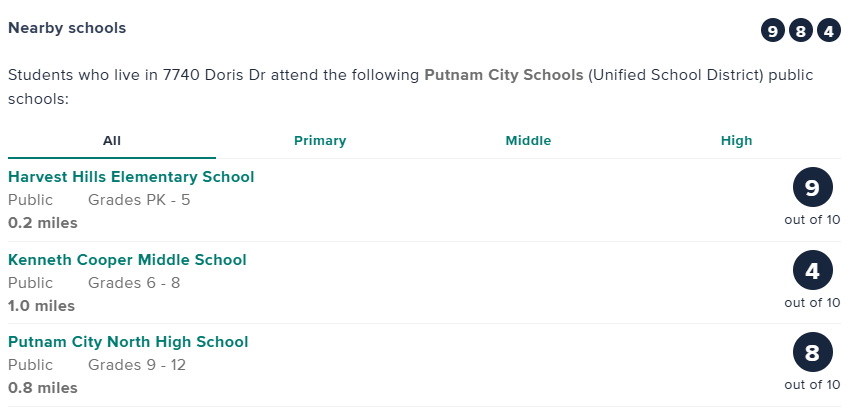
Task: Open Kenneth Cooper Middle School link
Action: point(127,260)
